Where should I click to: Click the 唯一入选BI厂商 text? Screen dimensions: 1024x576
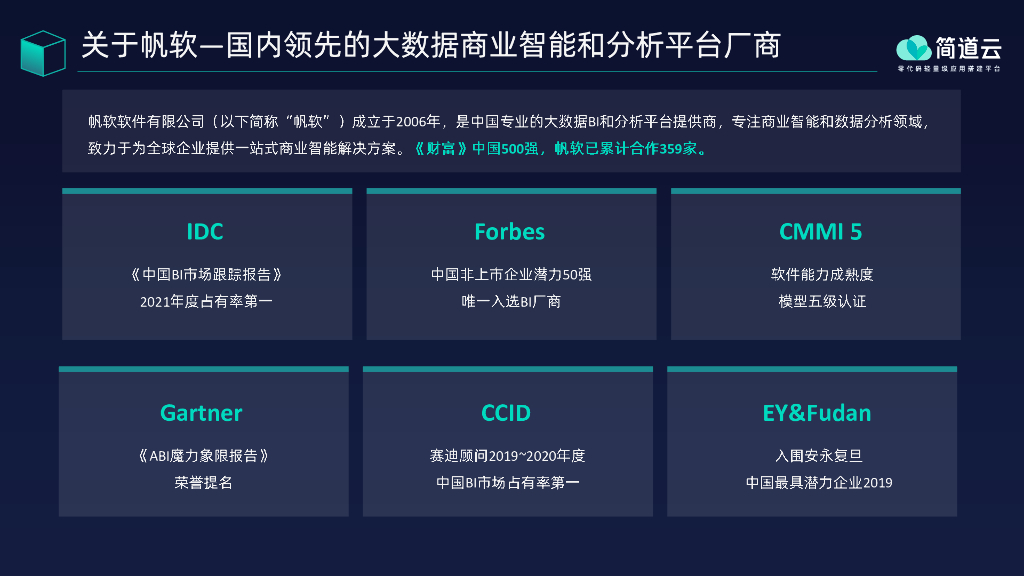click(x=511, y=301)
